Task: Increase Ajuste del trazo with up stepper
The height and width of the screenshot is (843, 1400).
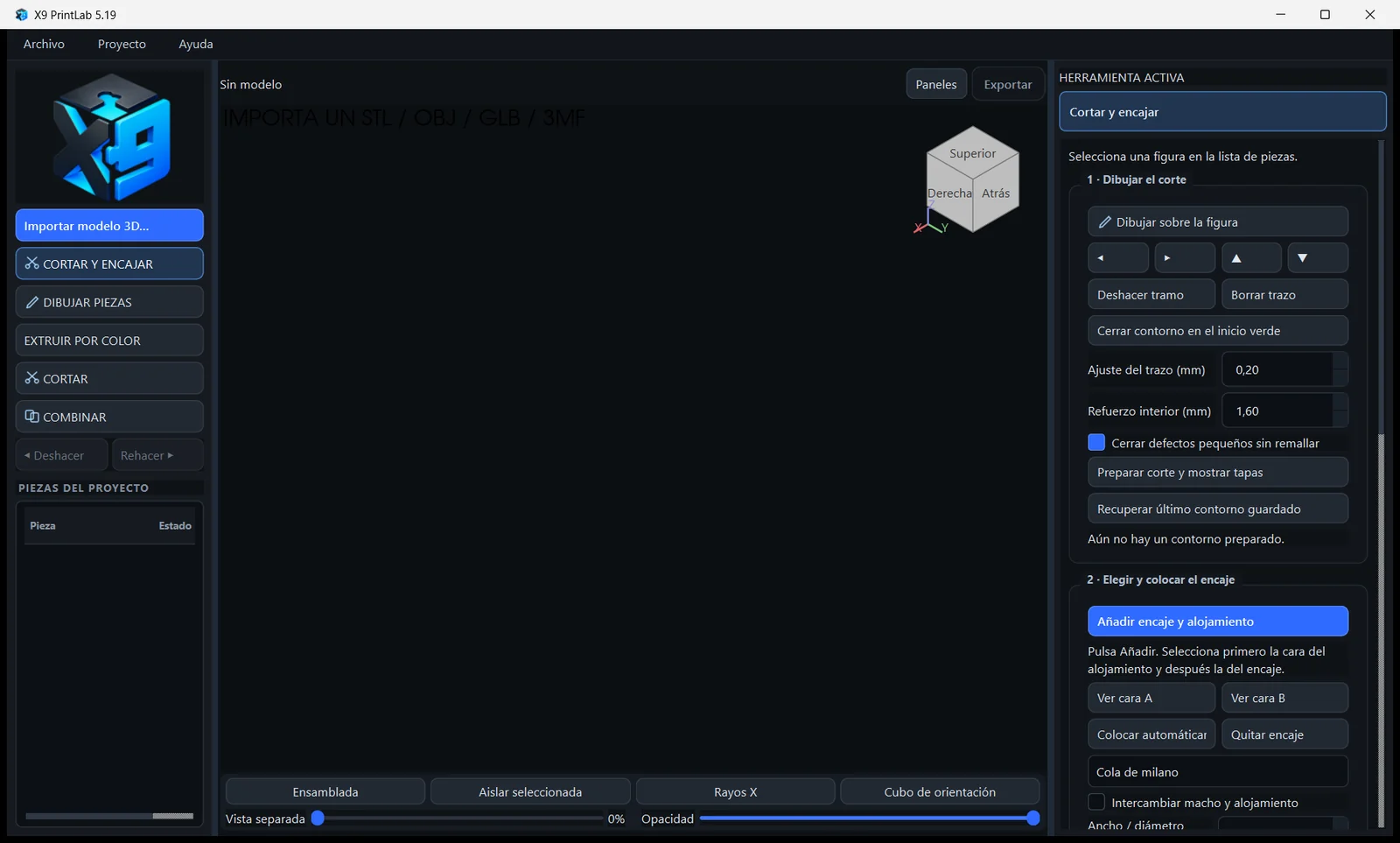Action: pos(1340,362)
